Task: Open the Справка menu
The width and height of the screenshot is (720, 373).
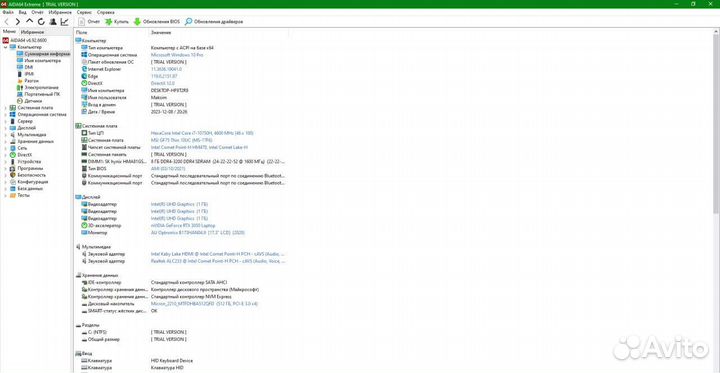Action: 106,12
